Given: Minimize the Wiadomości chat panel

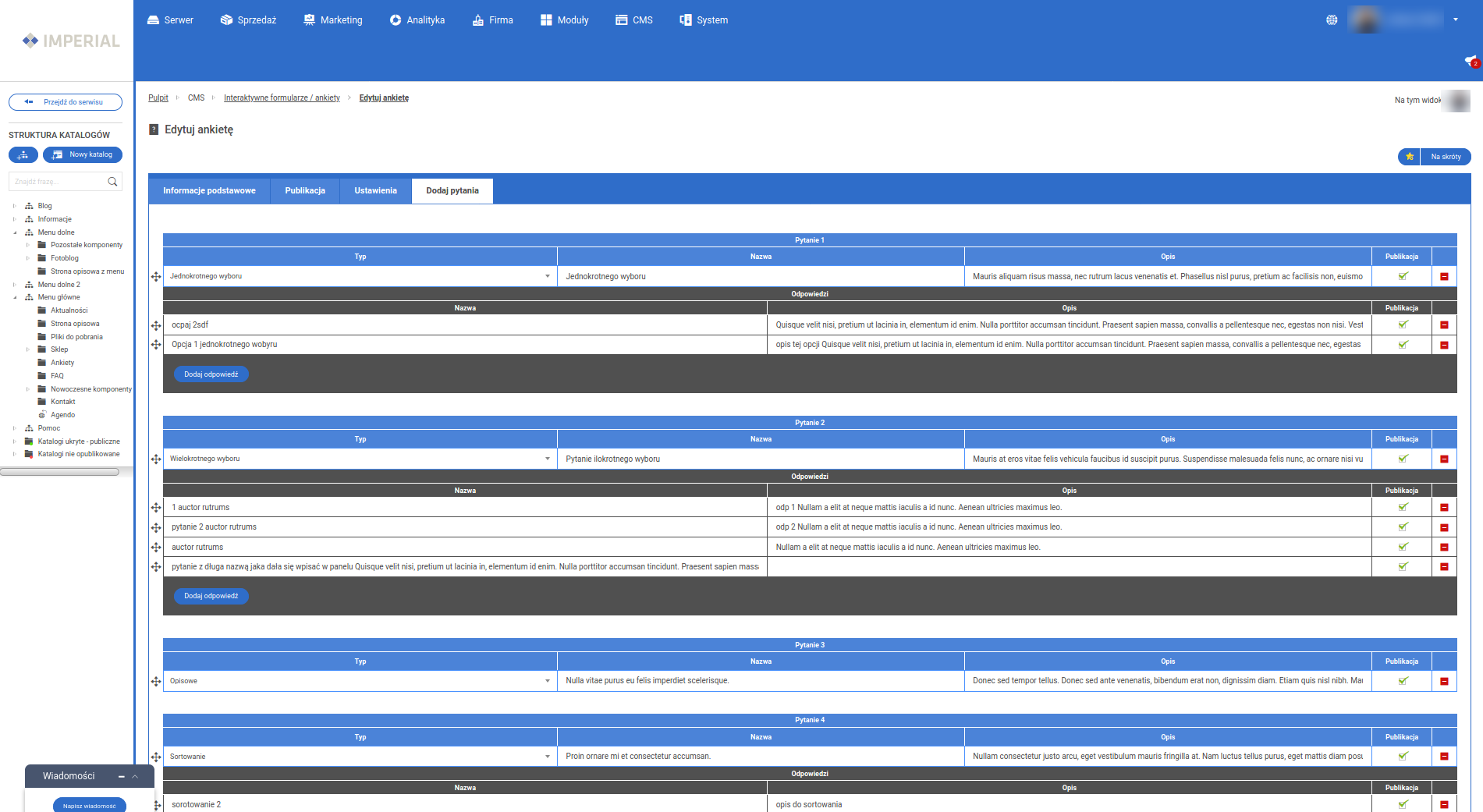Looking at the screenshot, I should (122, 776).
